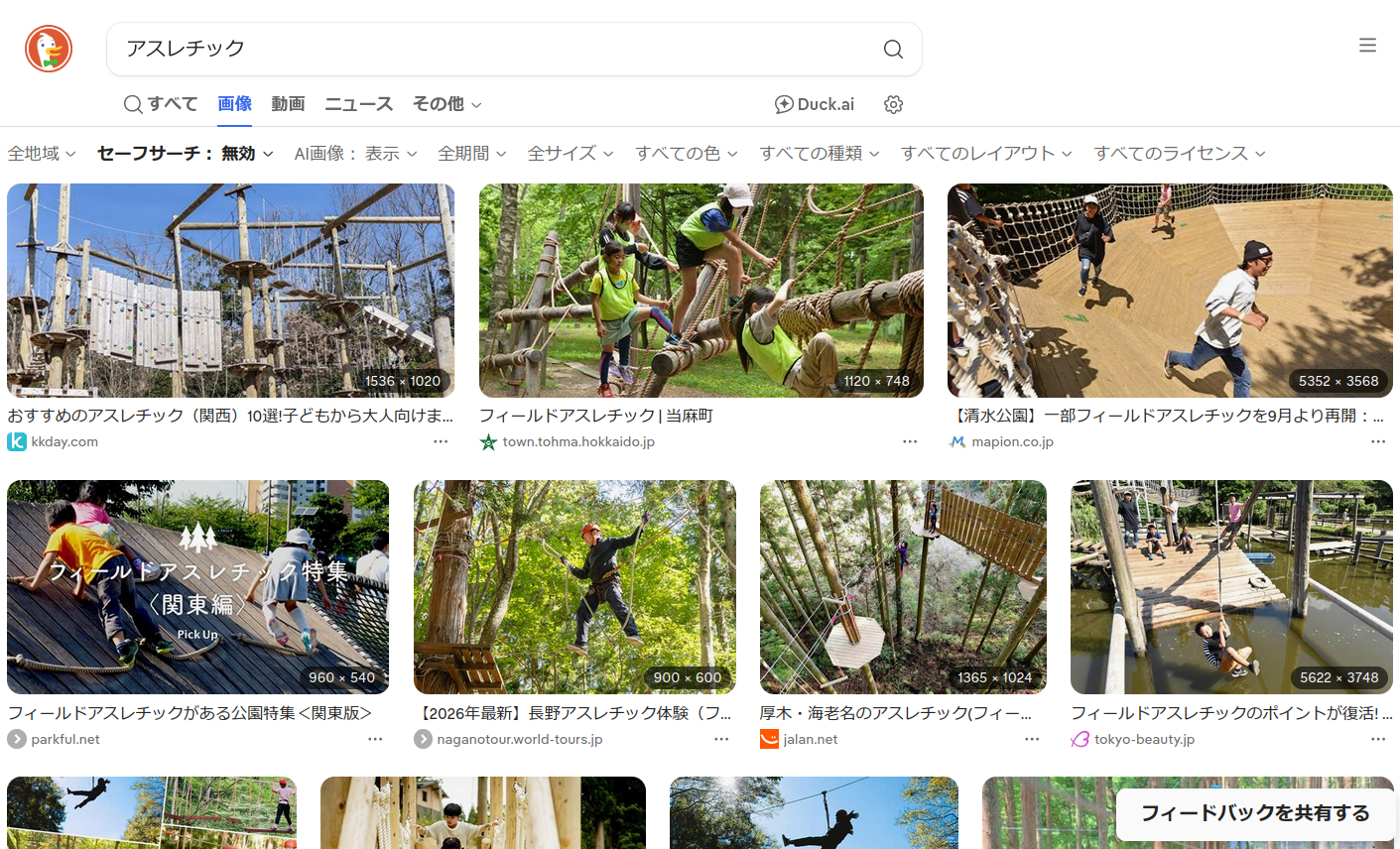Open the すべての色 color filter
Screen dimensions: 1400x849
click(x=687, y=154)
